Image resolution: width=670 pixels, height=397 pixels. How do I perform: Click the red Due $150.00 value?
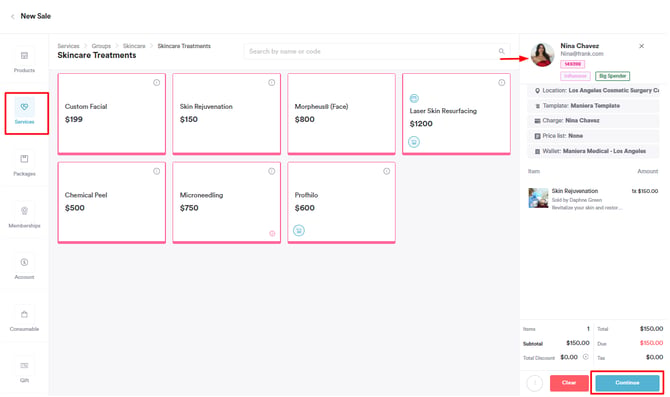(651, 343)
